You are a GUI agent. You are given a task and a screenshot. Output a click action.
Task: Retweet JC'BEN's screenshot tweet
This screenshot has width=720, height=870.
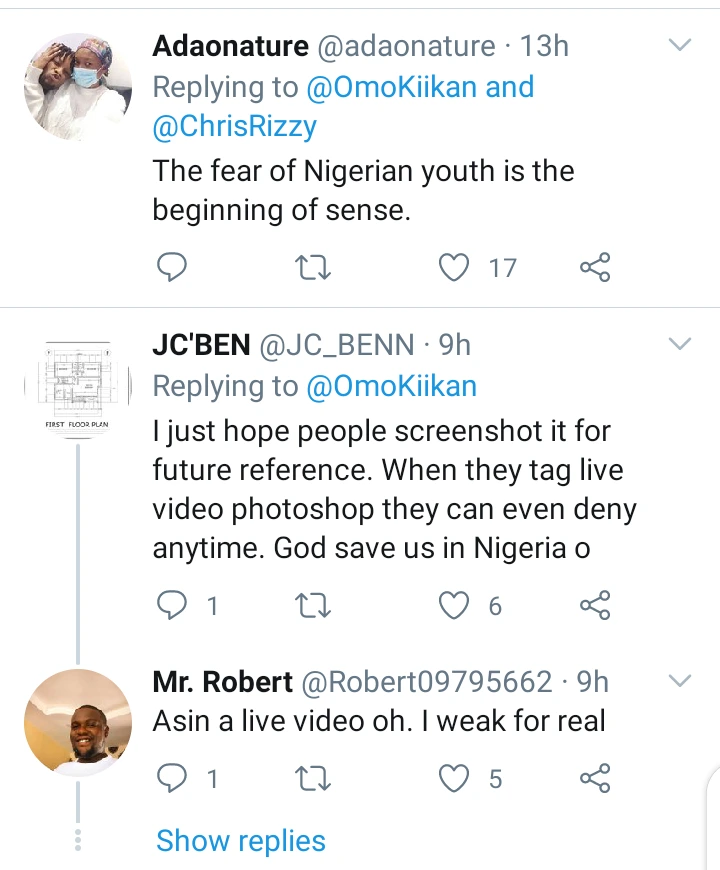(x=316, y=605)
